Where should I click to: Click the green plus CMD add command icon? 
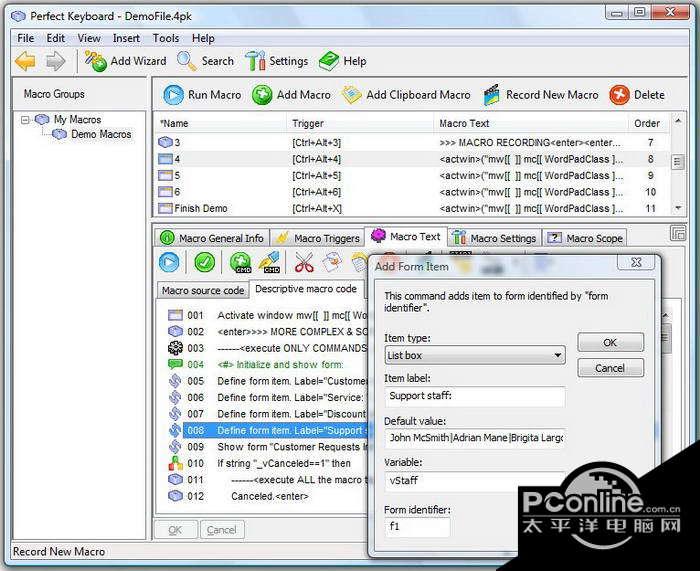241,262
